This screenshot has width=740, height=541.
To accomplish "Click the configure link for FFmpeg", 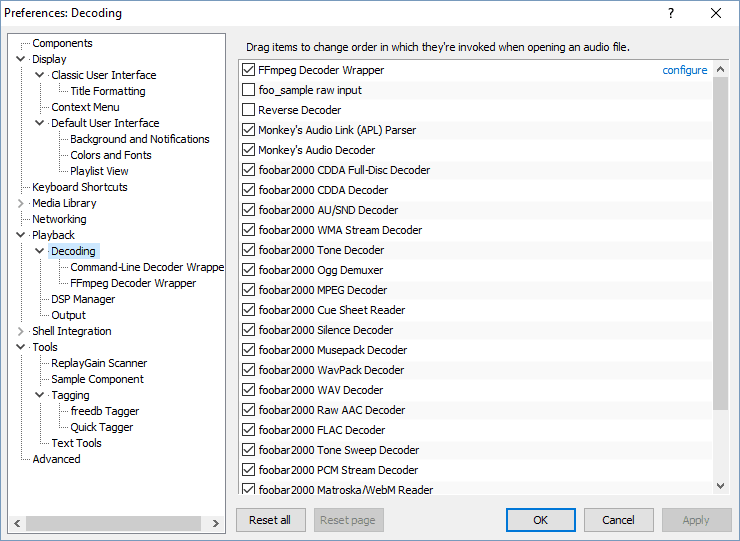I will [684, 71].
